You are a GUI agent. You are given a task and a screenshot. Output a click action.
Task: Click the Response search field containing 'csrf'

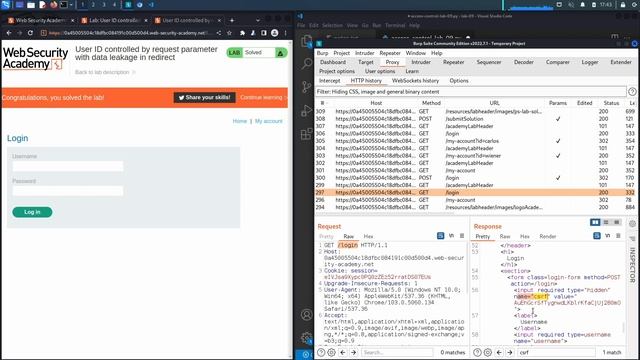pyautogui.click(x=556, y=352)
